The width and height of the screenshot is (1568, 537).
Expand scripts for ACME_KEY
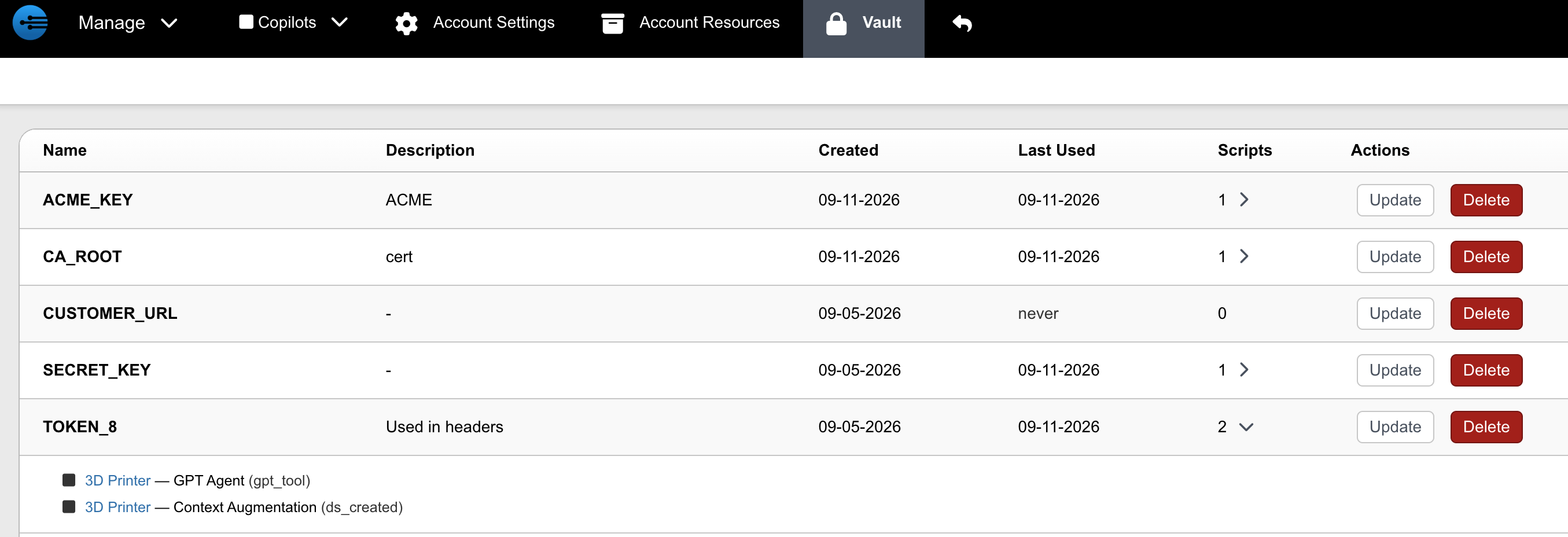point(1243,200)
